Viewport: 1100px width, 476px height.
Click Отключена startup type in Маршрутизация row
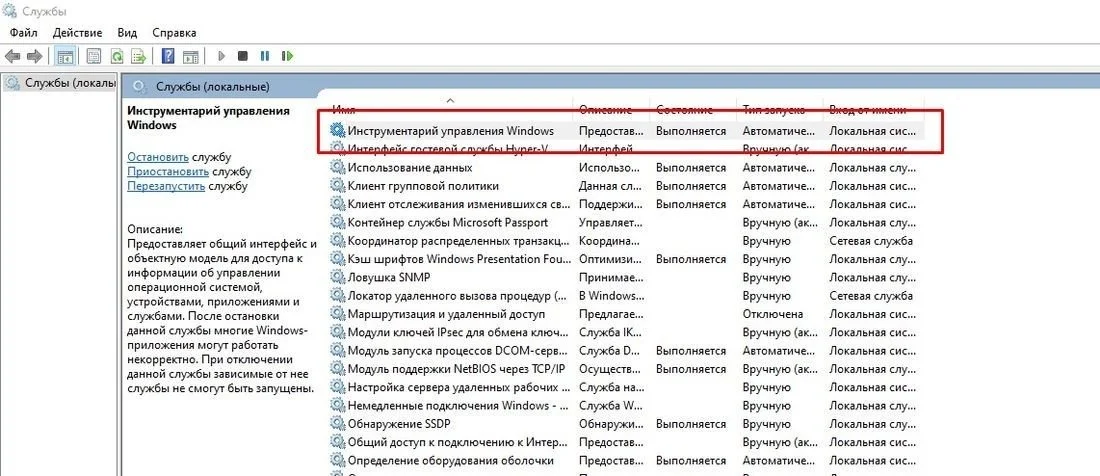(x=773, y=314)
